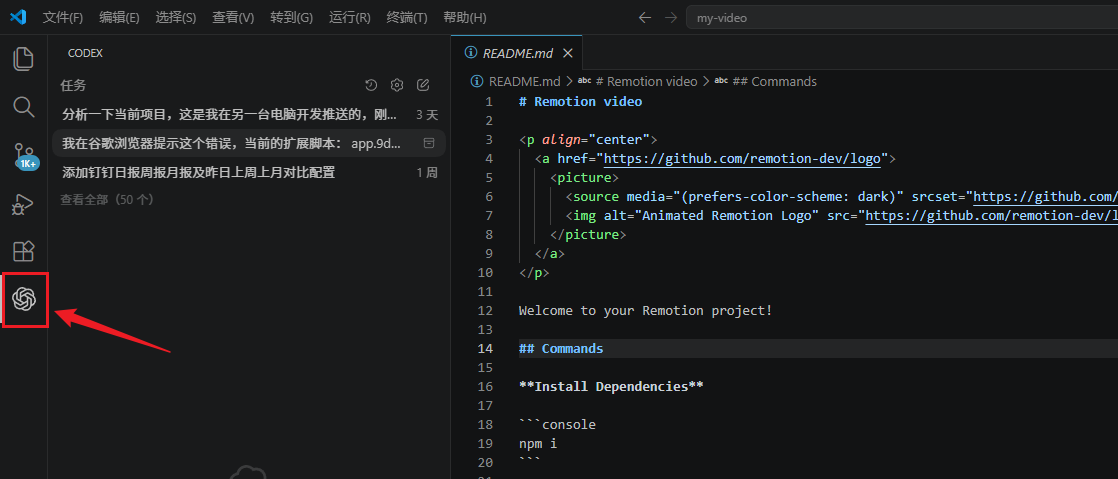
Task: Open the Run and Debug view
Action: coord(23,204)
